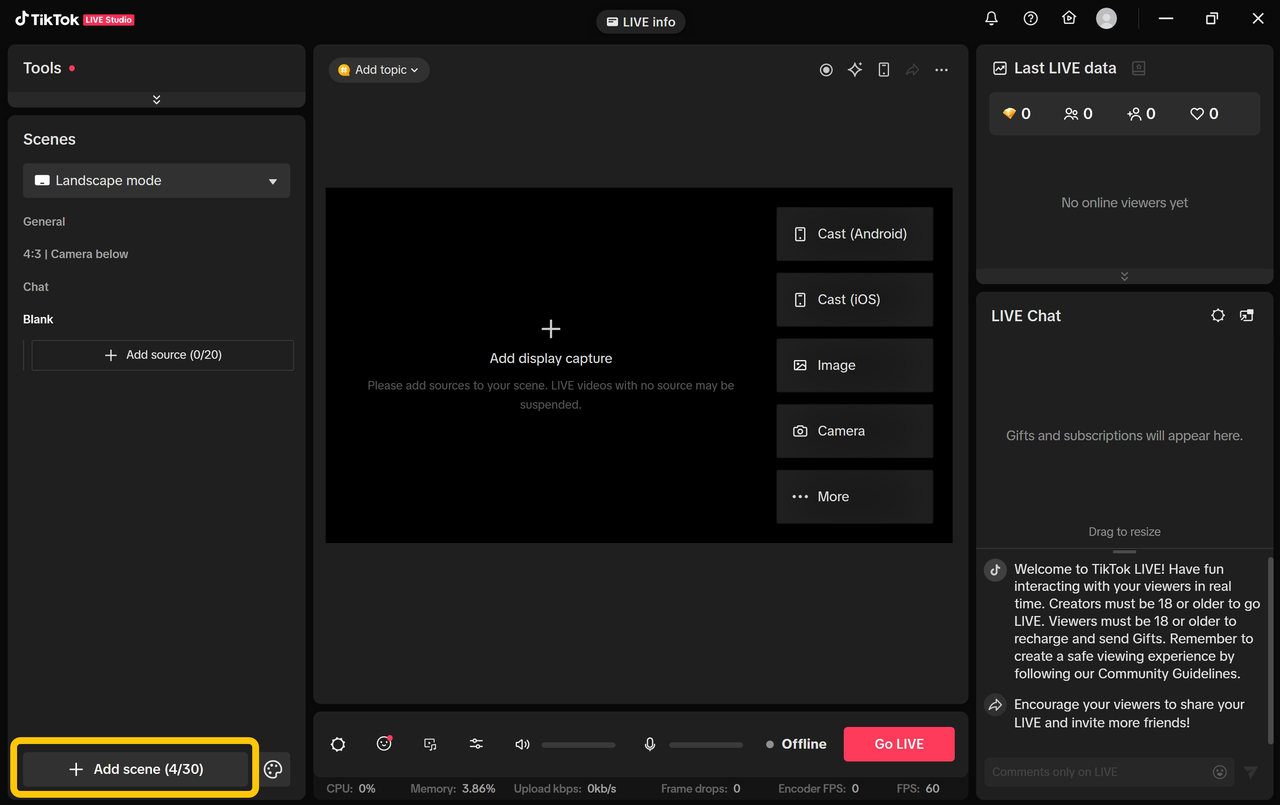Toggle the microphone icon

(x=650, y=744)
